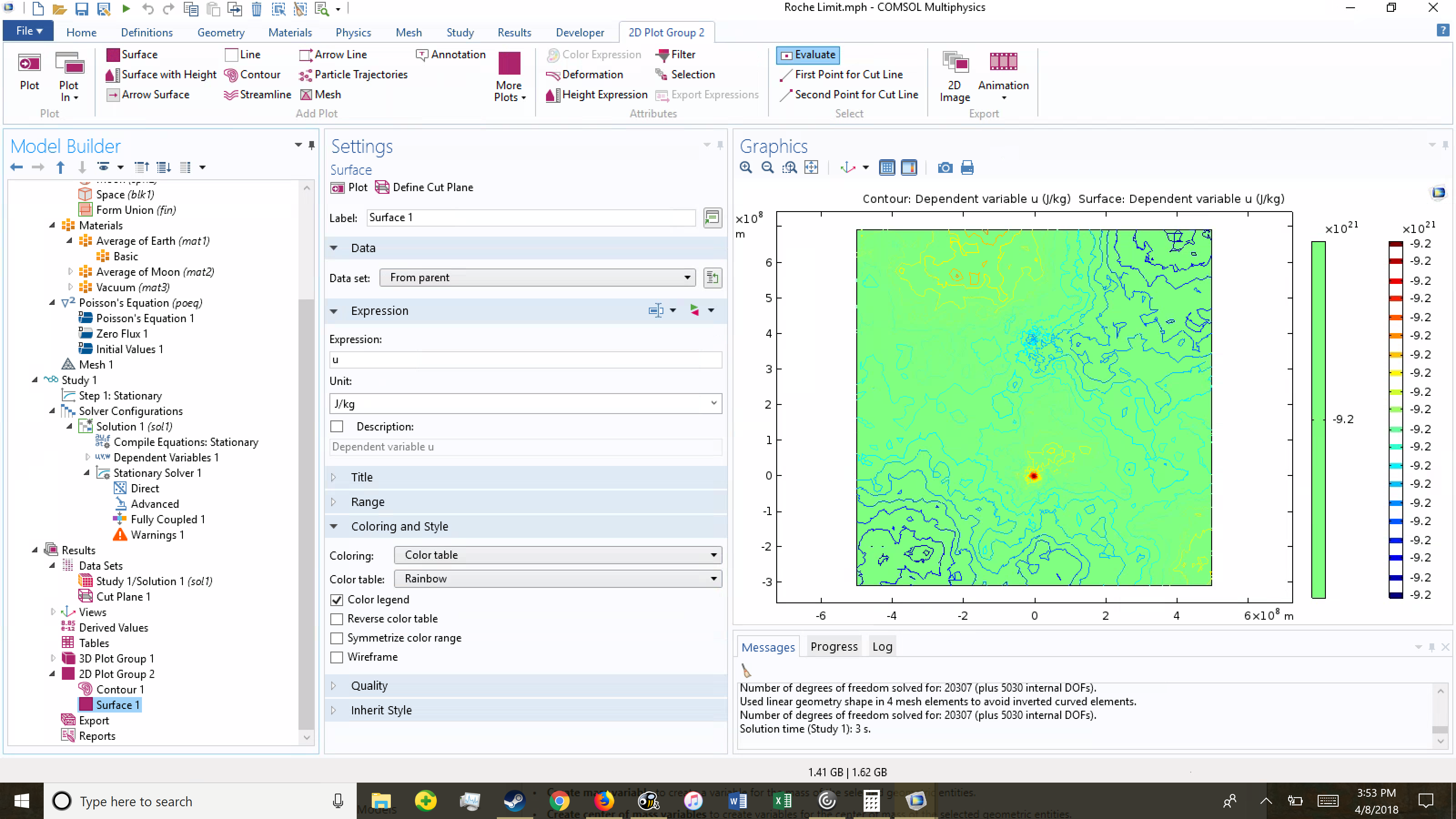Switch to the Mesh ribbon tab
The image size is (1456, 819).
pos(408,33)
